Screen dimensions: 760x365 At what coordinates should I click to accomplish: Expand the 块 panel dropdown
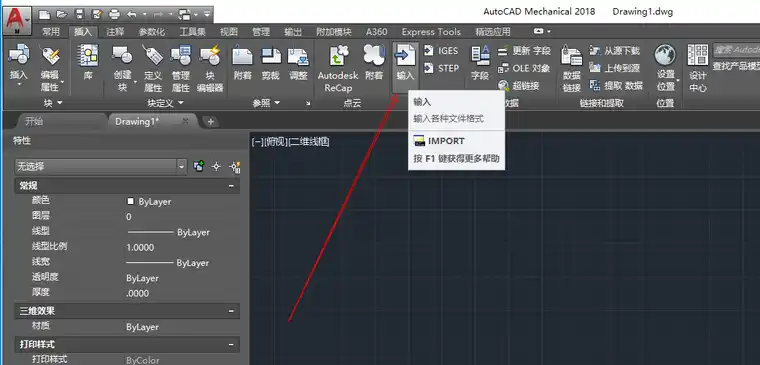coord(60,103)
